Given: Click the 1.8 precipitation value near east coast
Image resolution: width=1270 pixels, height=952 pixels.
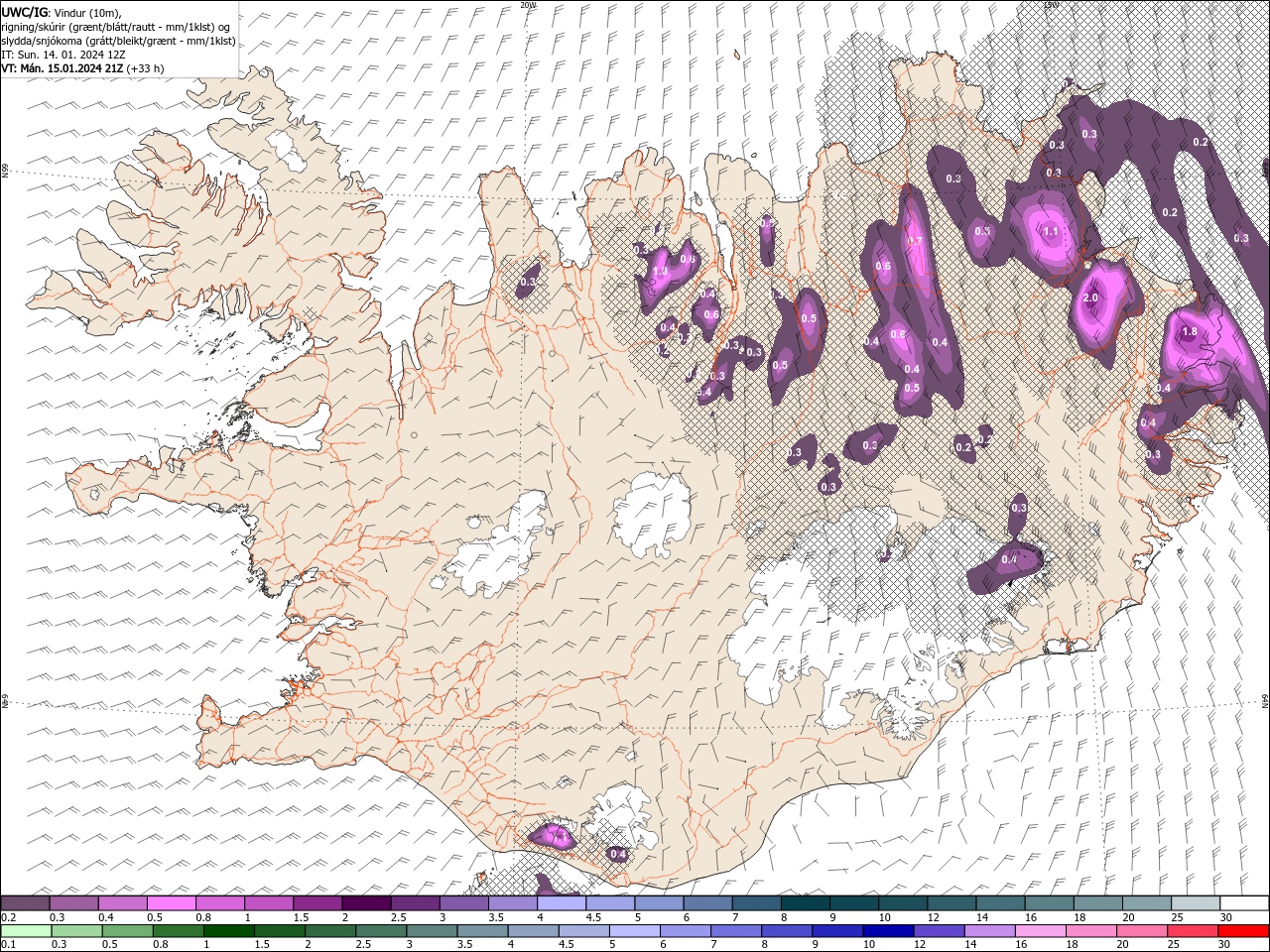Looking at the screenshot, I should 1191,332.
